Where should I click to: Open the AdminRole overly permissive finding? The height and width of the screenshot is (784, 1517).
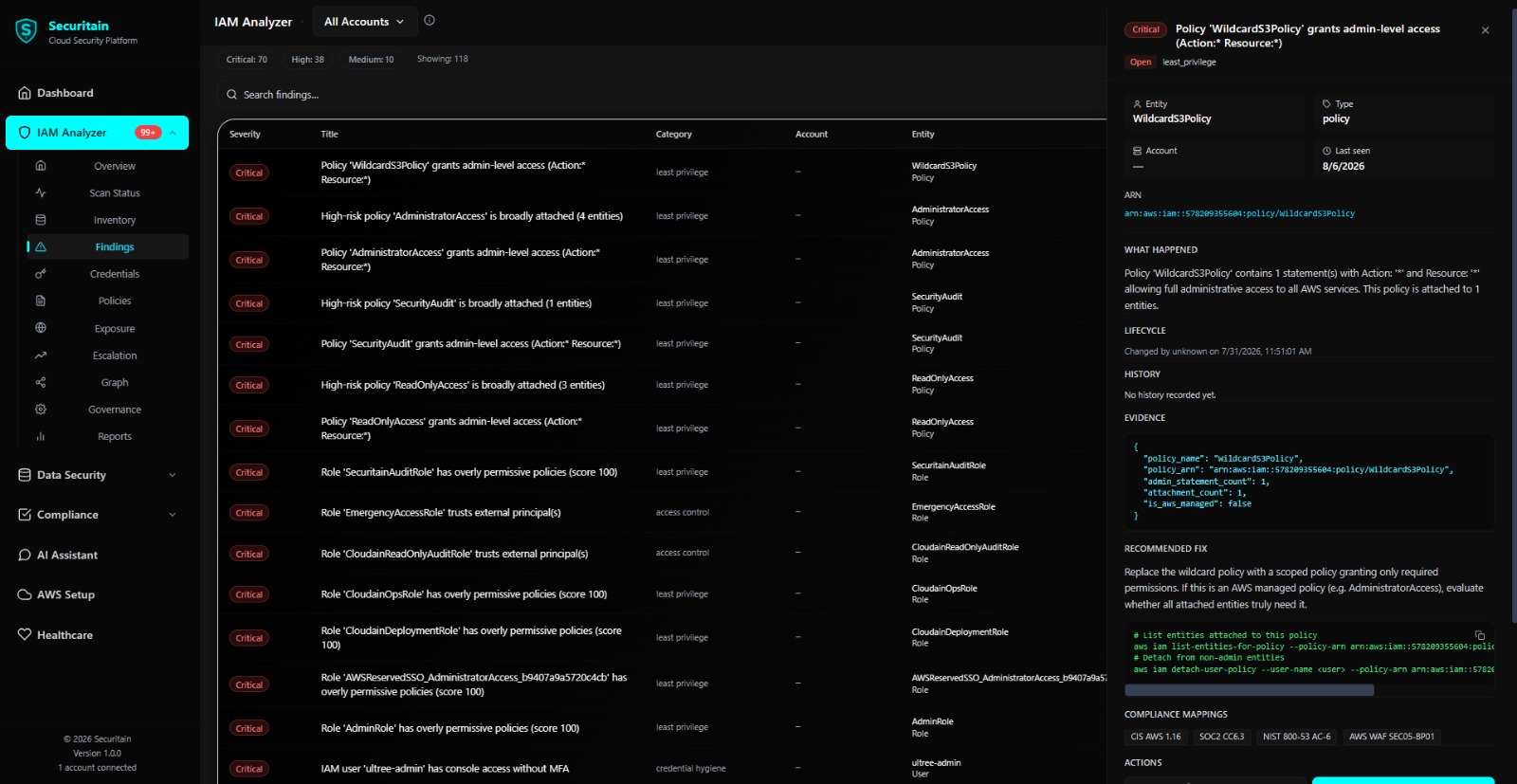(x=662, y=728)
